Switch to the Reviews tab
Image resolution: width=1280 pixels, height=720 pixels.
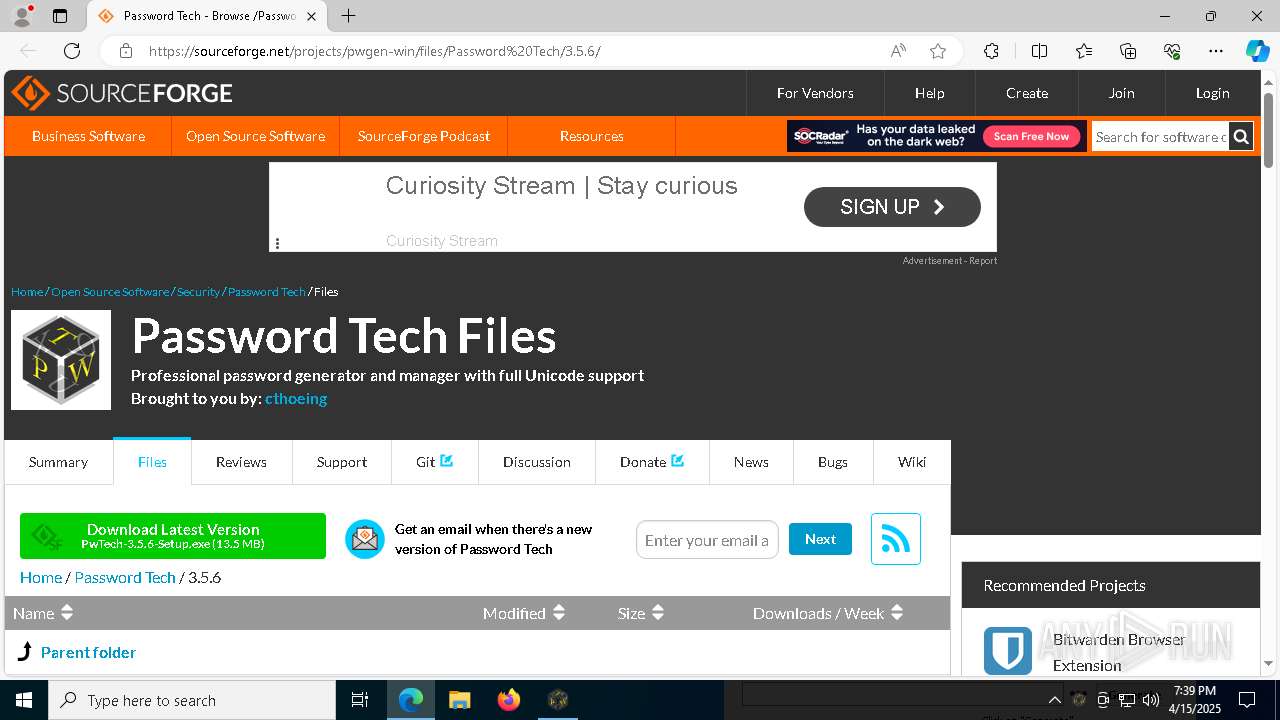point(241,462)
